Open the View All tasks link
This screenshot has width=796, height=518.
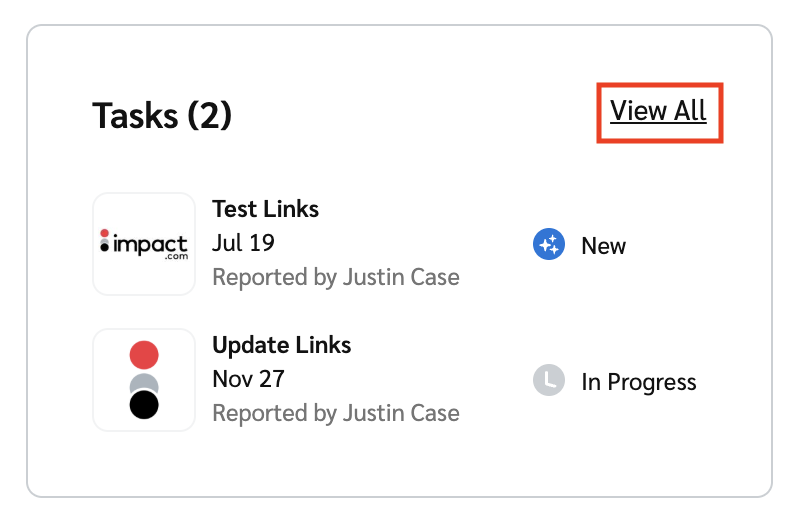(658, 111)
